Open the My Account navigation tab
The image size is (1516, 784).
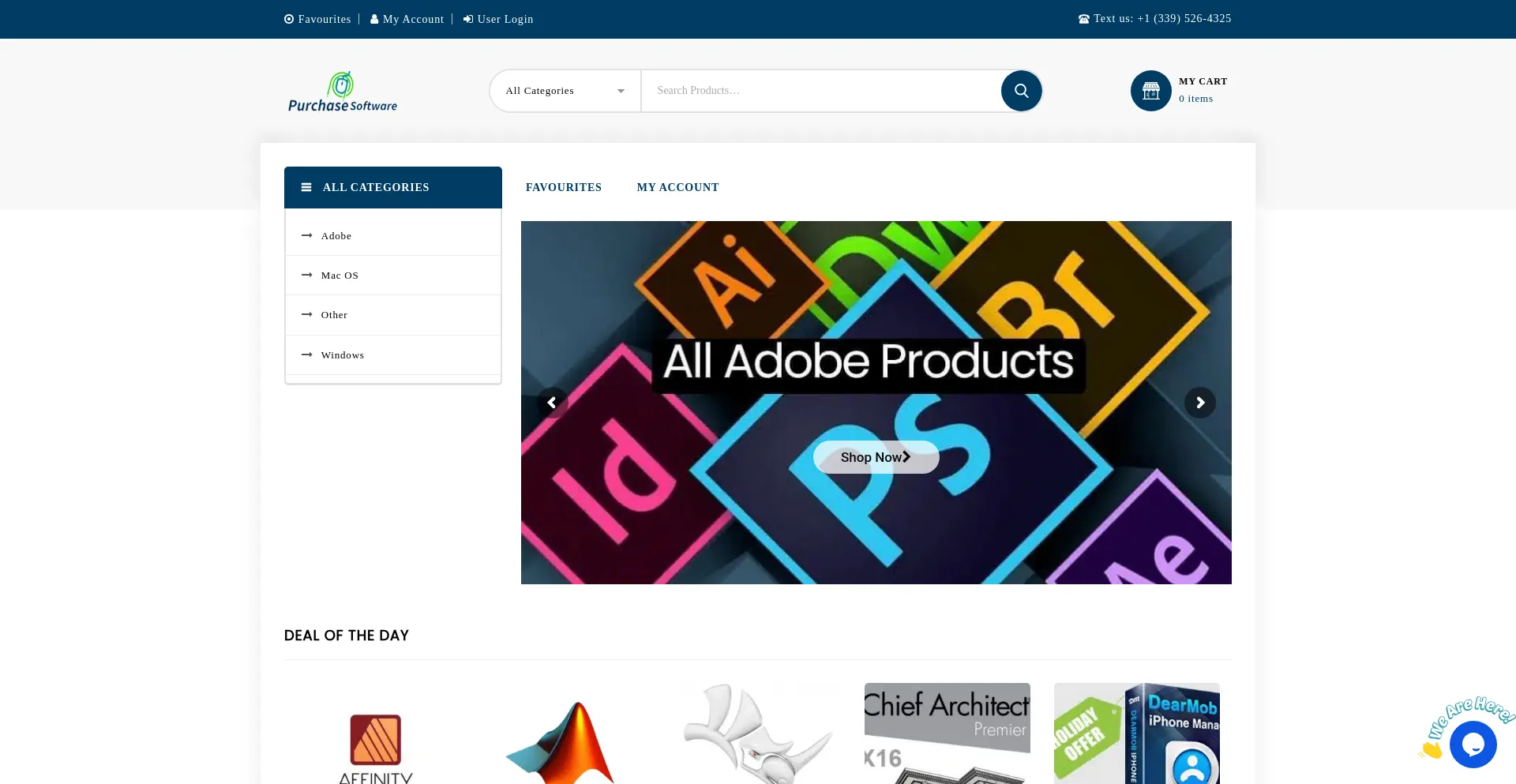click(677, 188)
